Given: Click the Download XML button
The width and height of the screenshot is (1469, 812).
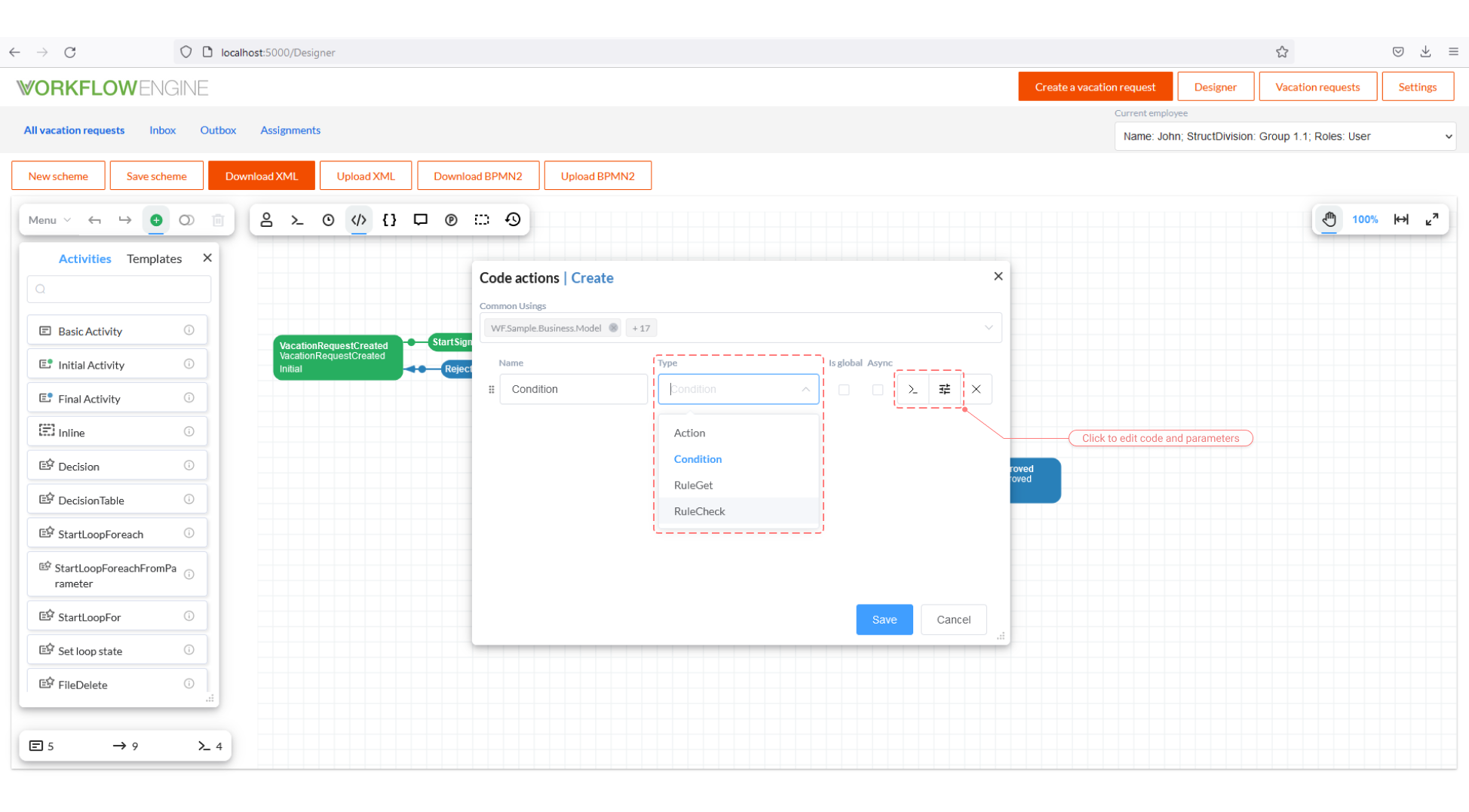Looking at the screenshot, I should [261, 176].
